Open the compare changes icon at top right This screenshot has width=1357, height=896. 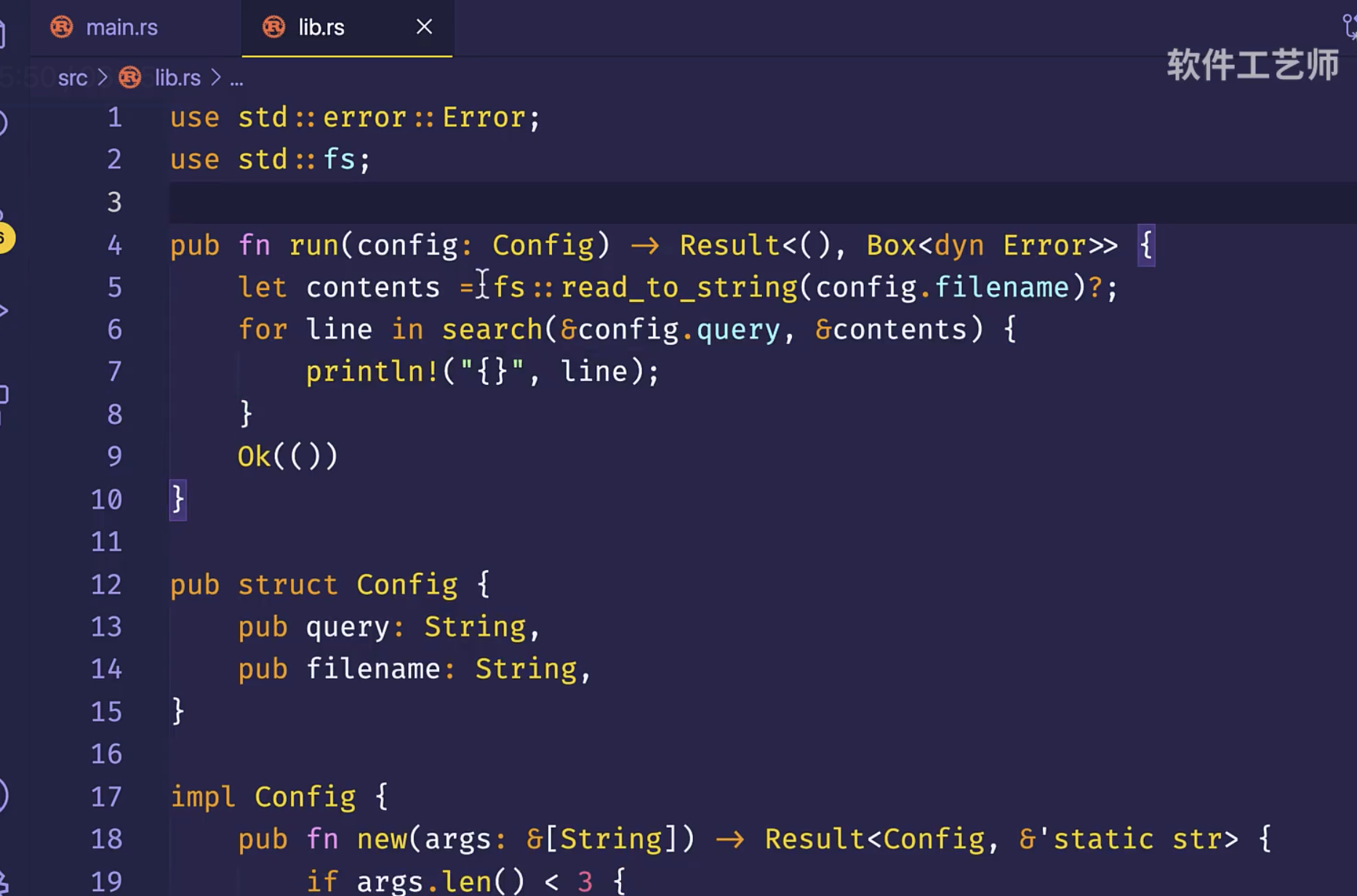tap(1350, 28)
